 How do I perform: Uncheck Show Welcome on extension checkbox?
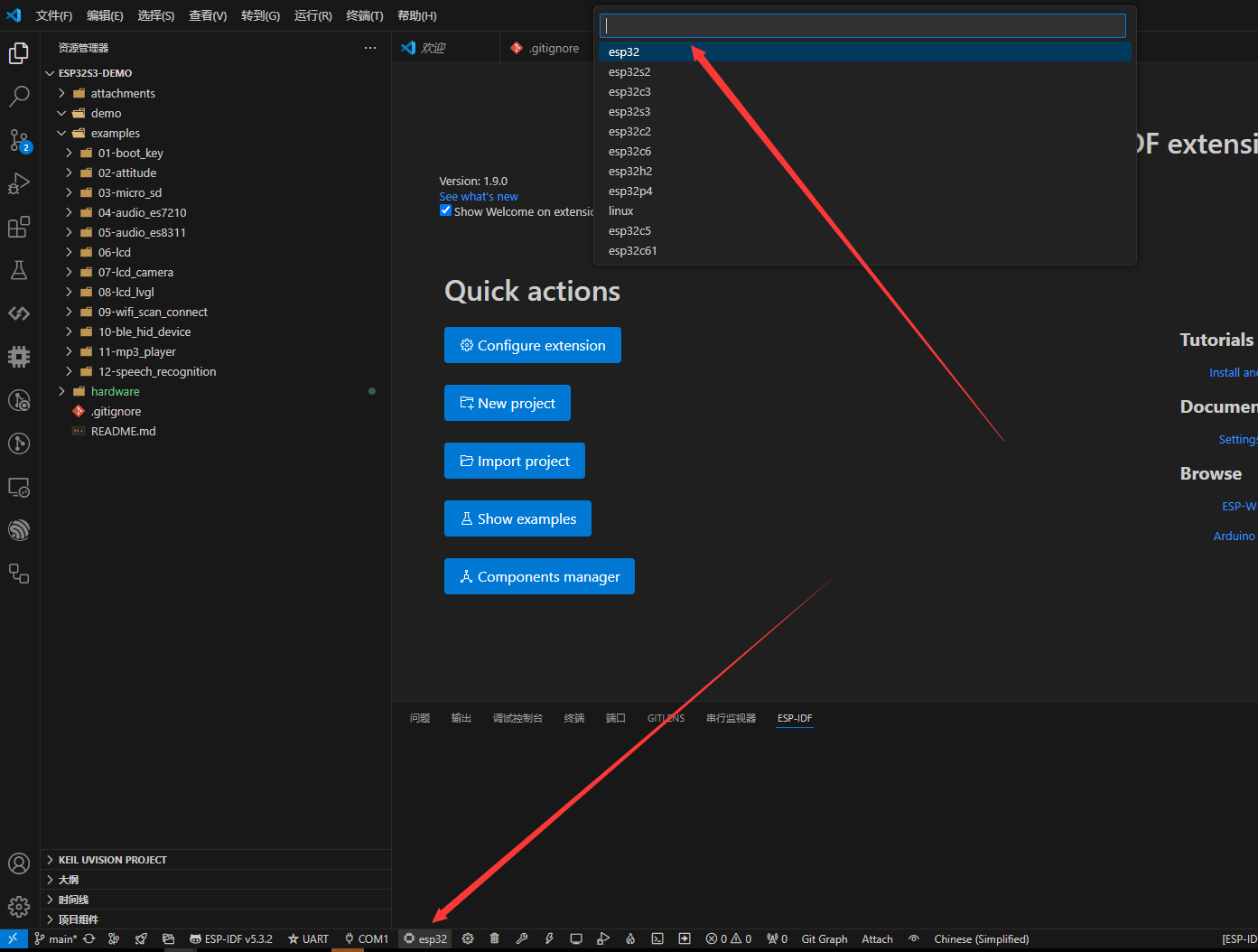[445, 210]
